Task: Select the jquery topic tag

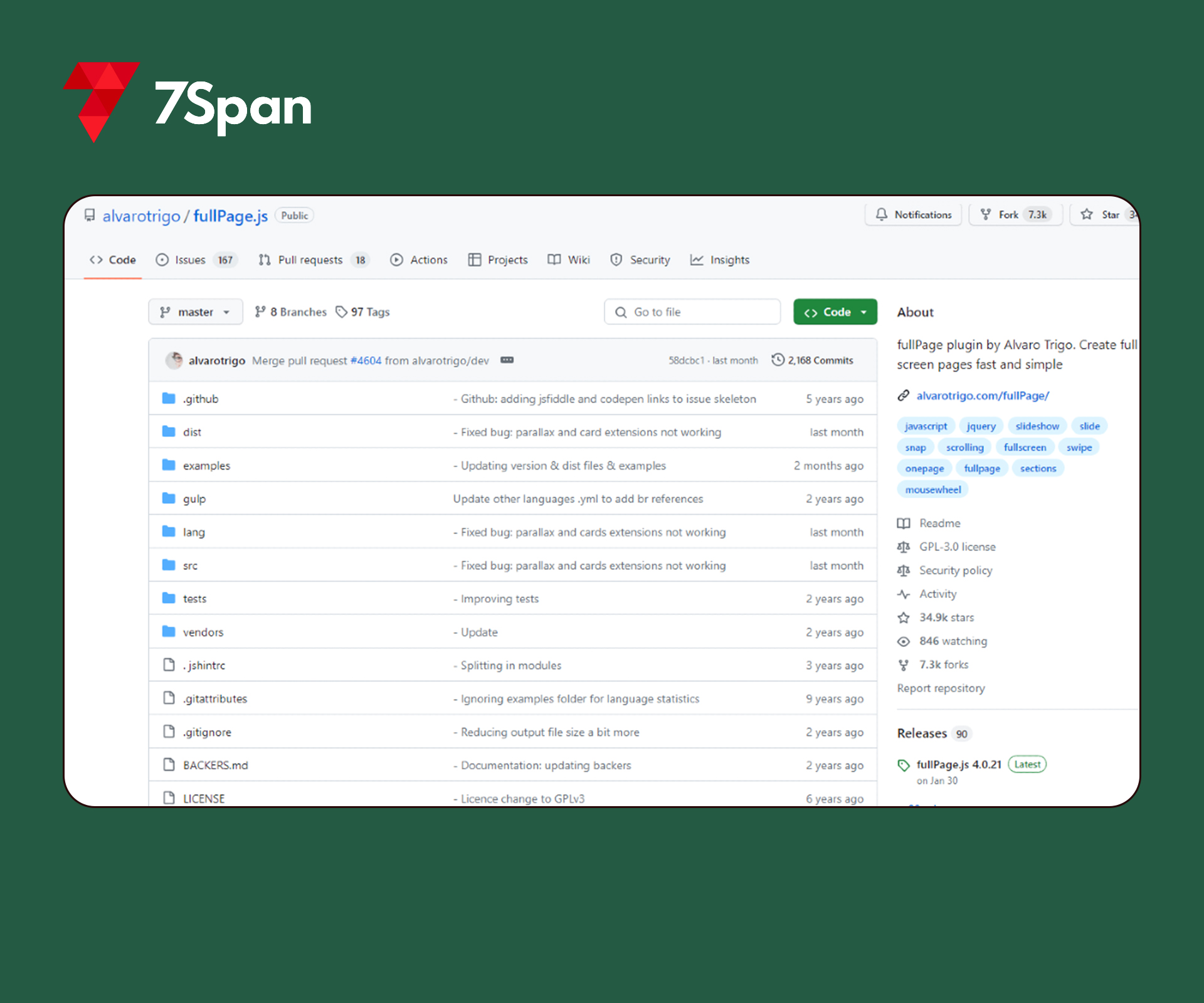Action: pos(981,426)
